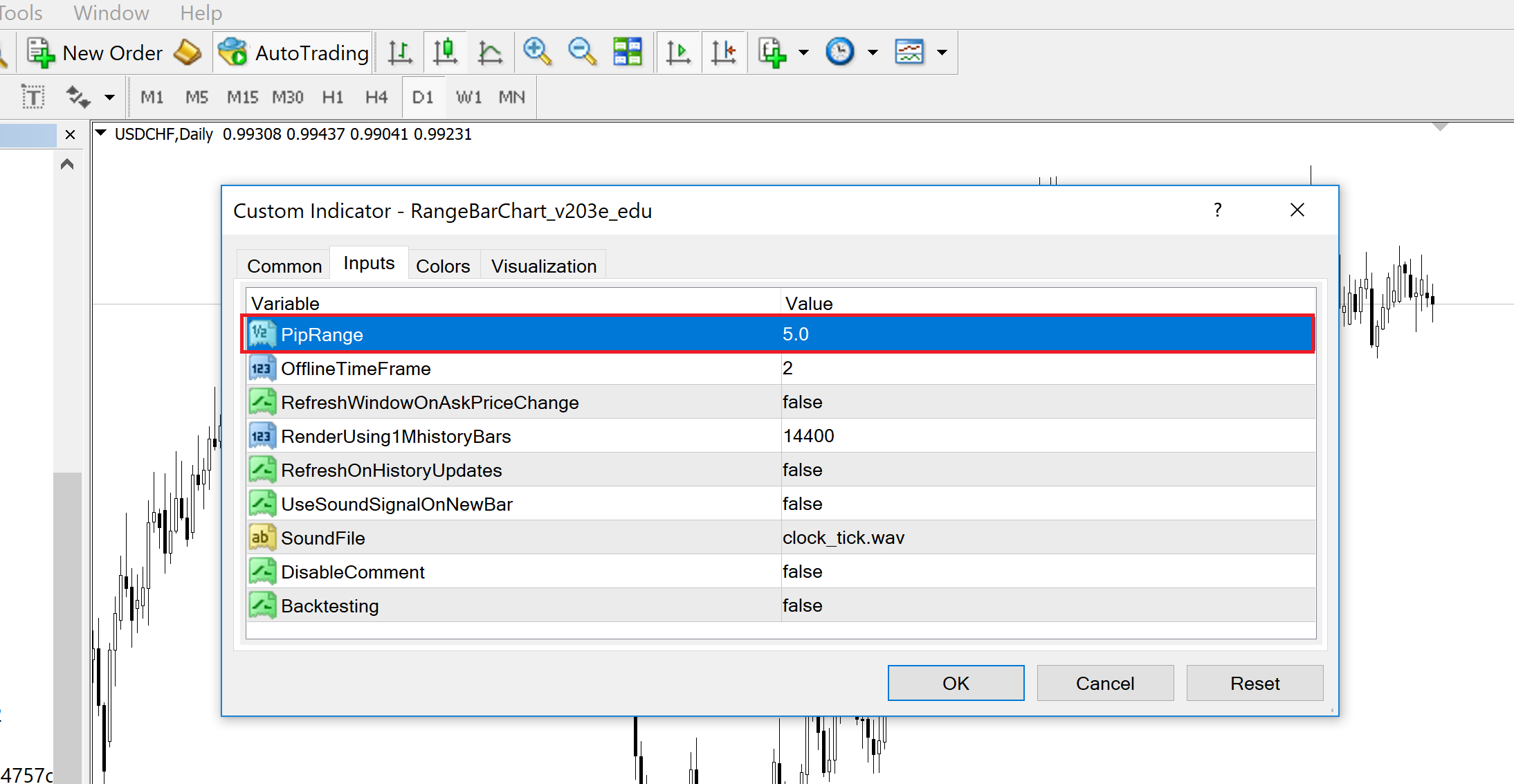The height and width of the screenshot is (784, 1514).
Task: Click the Value column header
Action: click(x=1048, y=303)
